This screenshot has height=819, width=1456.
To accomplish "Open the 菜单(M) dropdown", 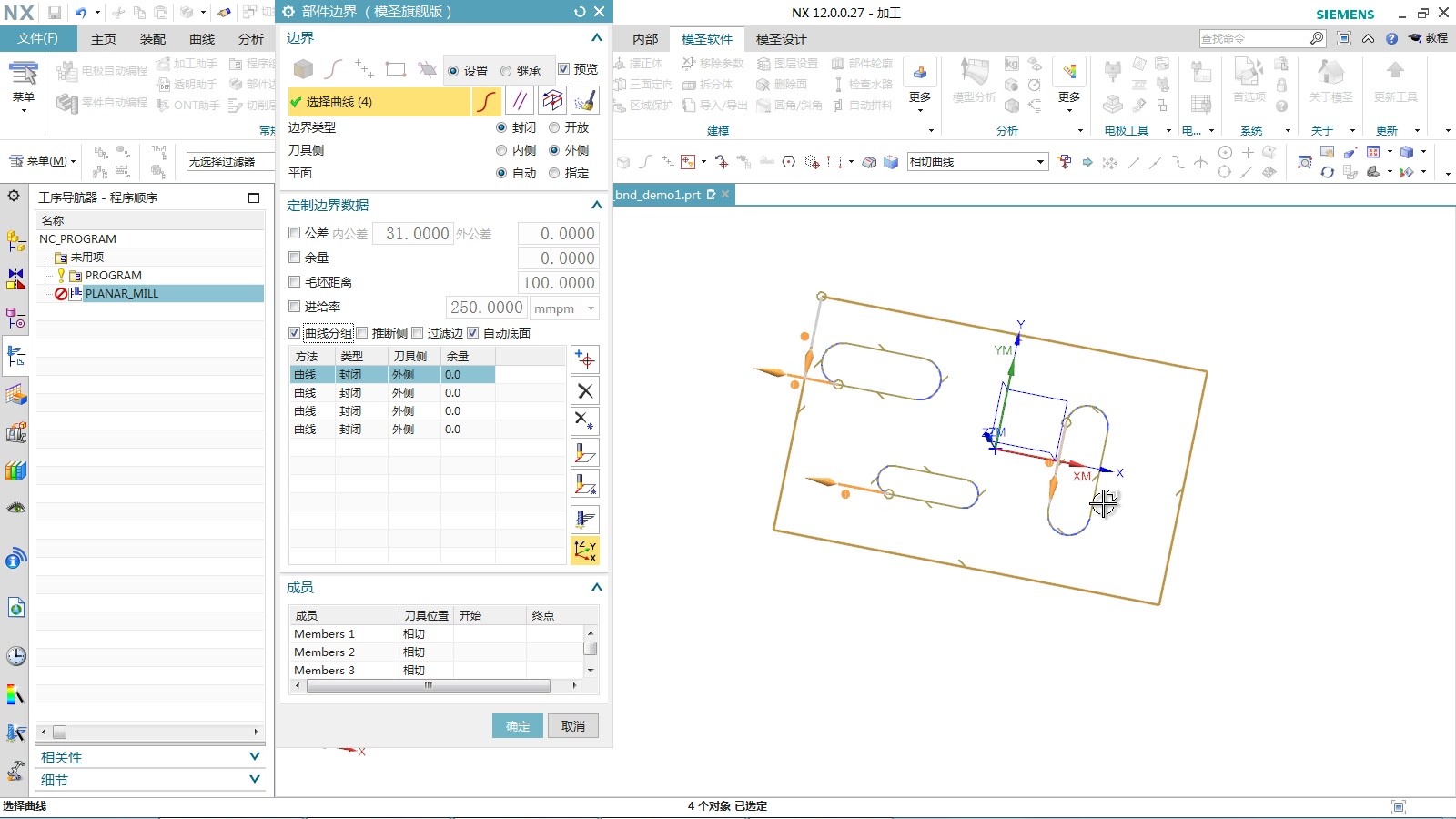I will coord(42,161).
